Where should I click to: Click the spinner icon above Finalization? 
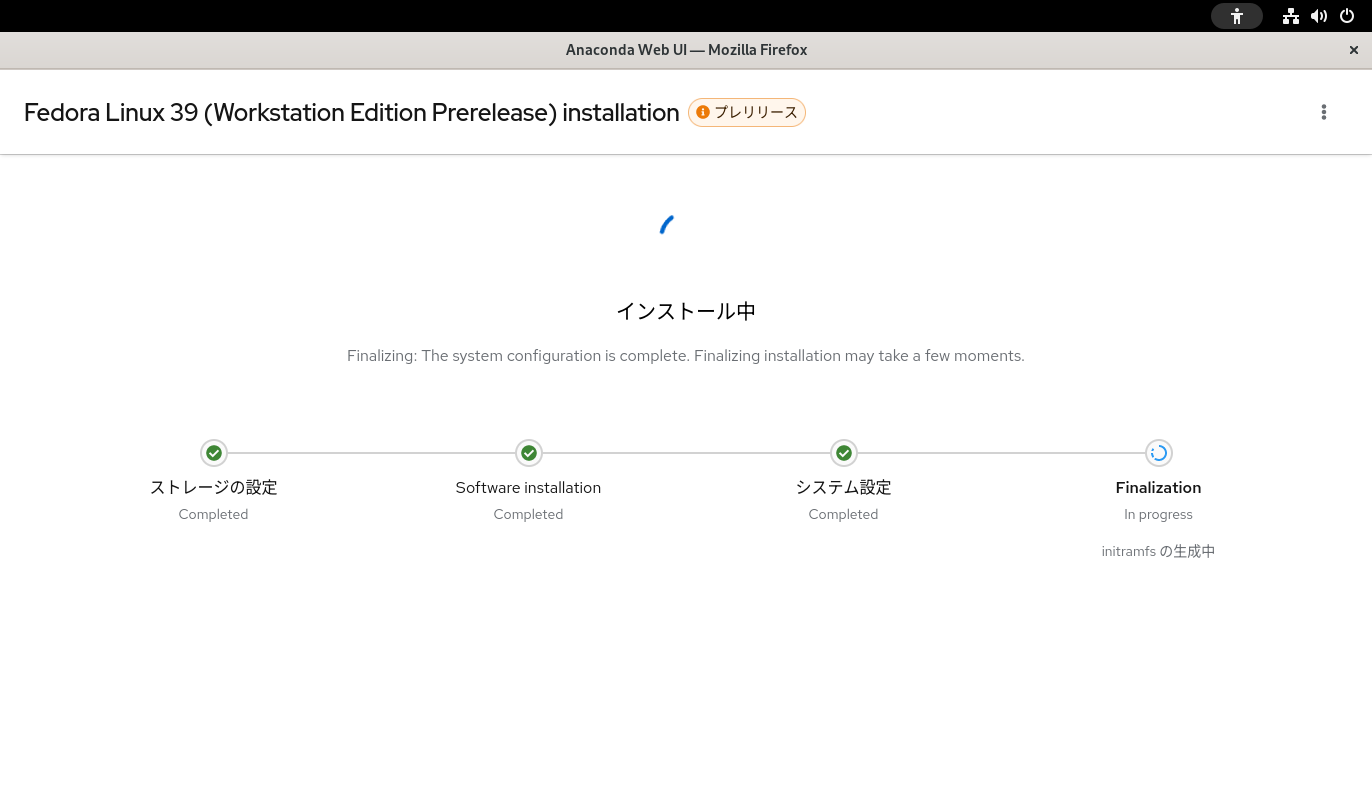point(1158,453)
